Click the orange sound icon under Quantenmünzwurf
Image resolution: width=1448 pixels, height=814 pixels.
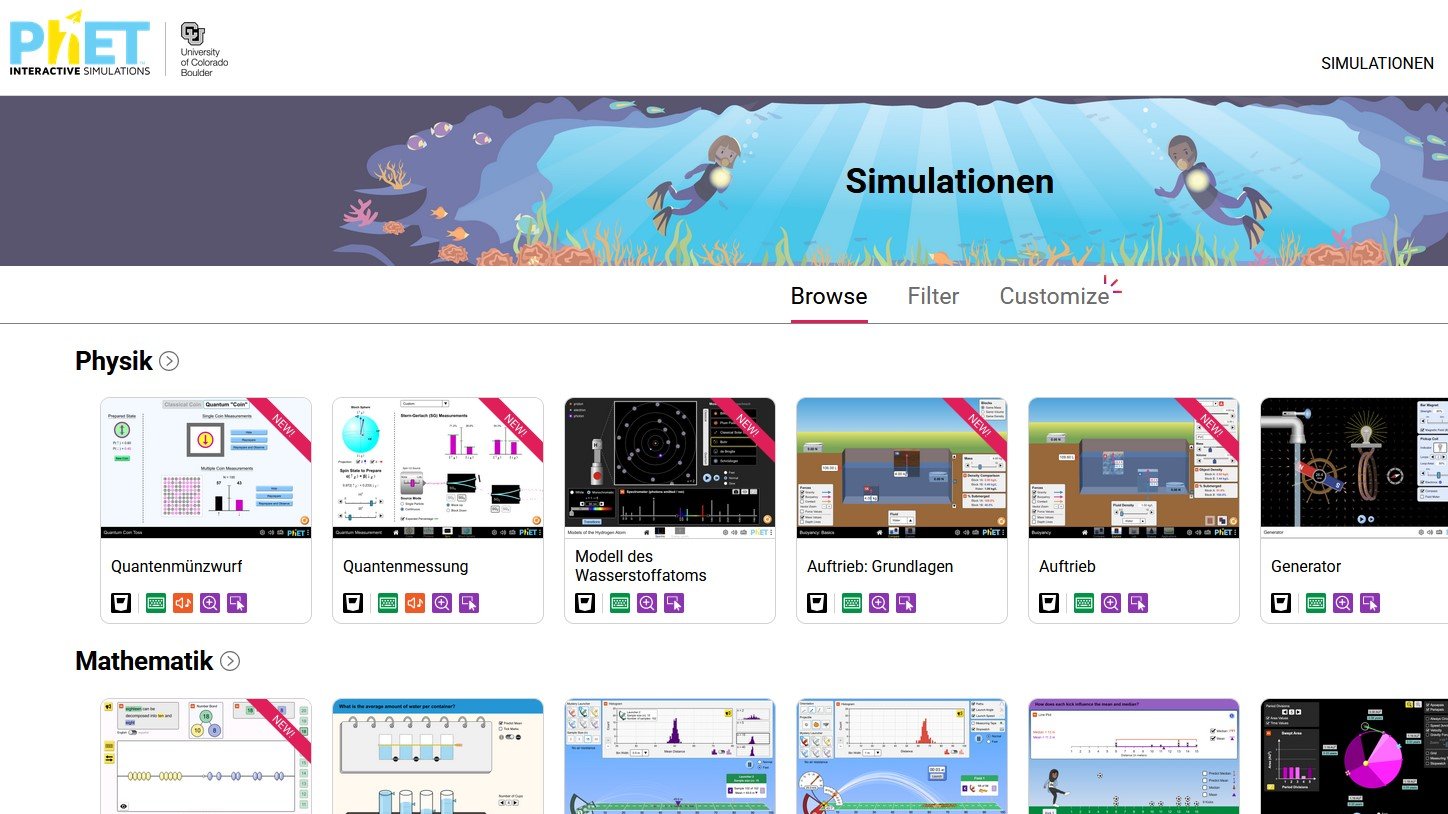pyautogui.click(x=182, y=603)
